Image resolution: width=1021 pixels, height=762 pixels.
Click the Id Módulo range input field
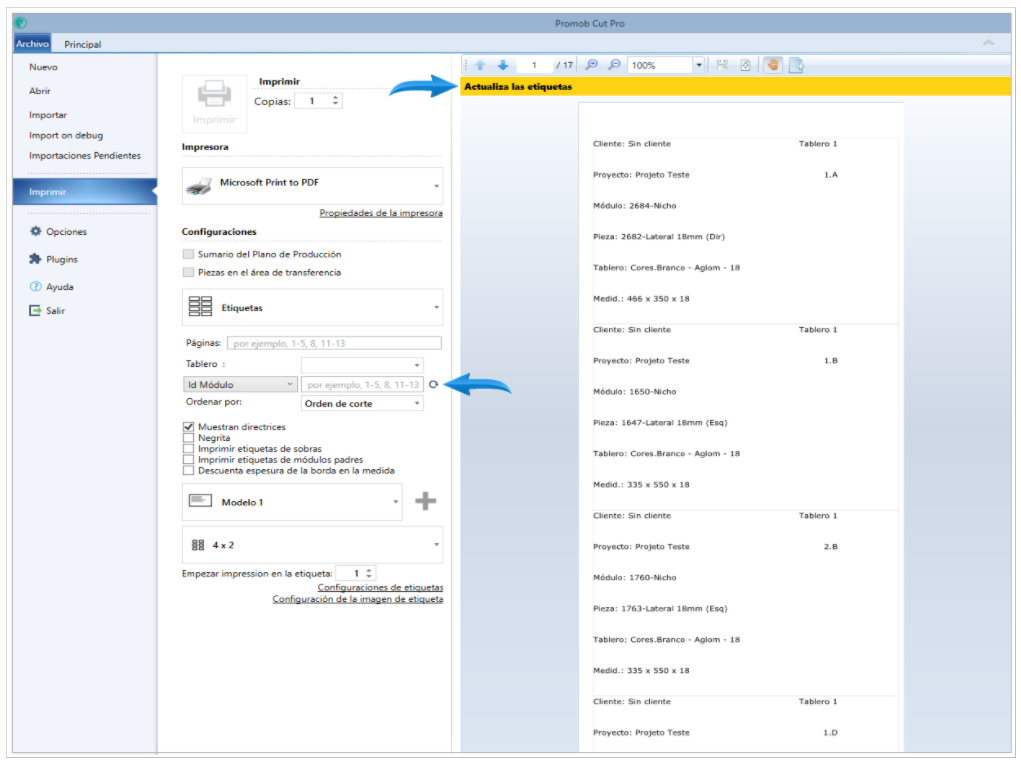[362, 385]
